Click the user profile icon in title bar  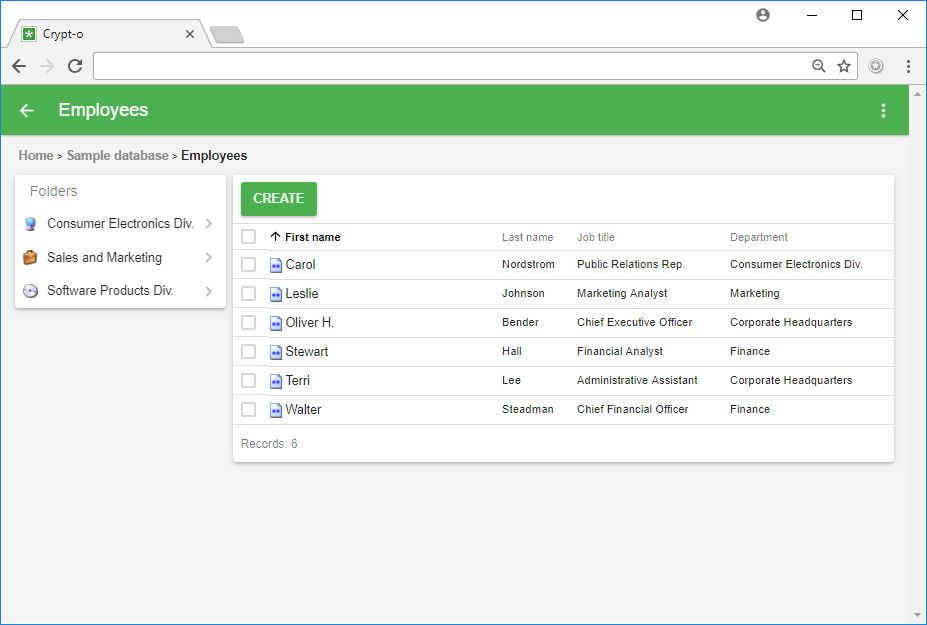coord(763,15)
